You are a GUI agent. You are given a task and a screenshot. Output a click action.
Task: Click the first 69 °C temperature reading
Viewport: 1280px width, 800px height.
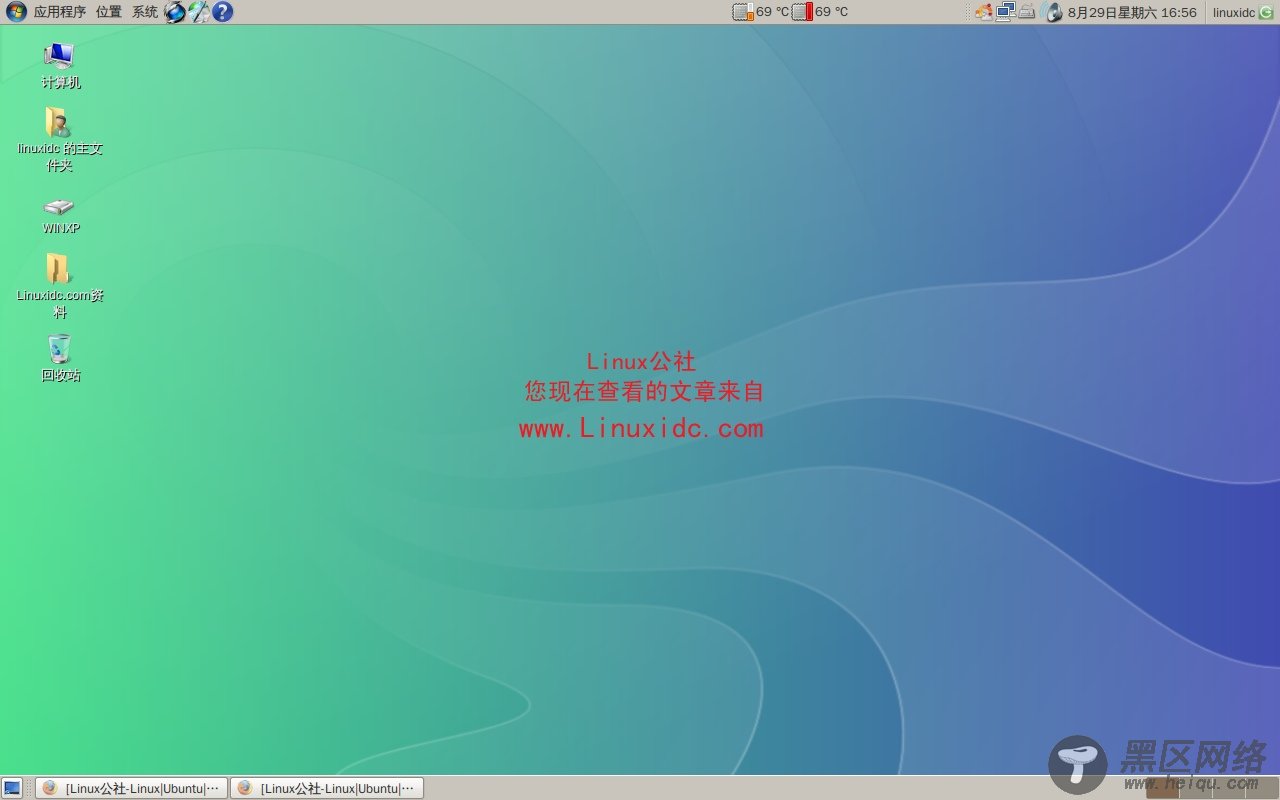tap(772, 12)
